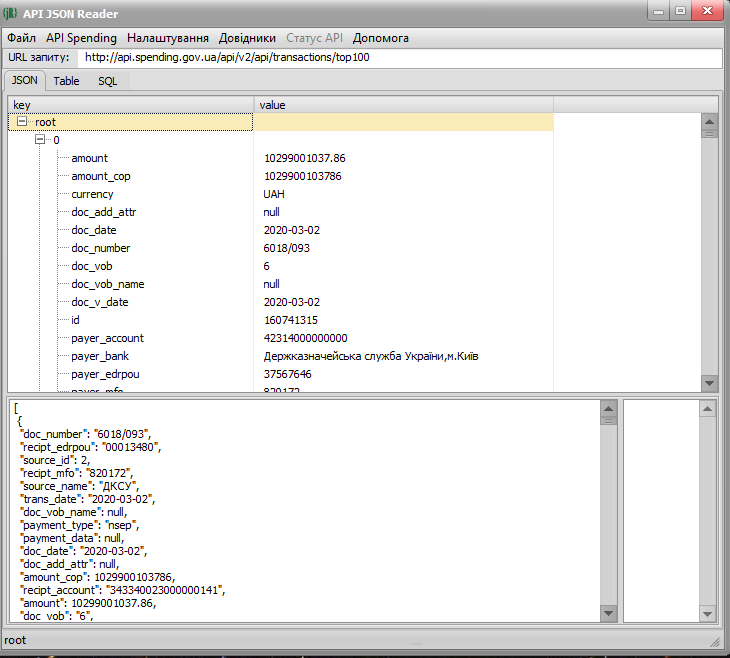This screenshot has height=658, width=730.
Task: Open the Допомога menu
Action: pos(381,38)
